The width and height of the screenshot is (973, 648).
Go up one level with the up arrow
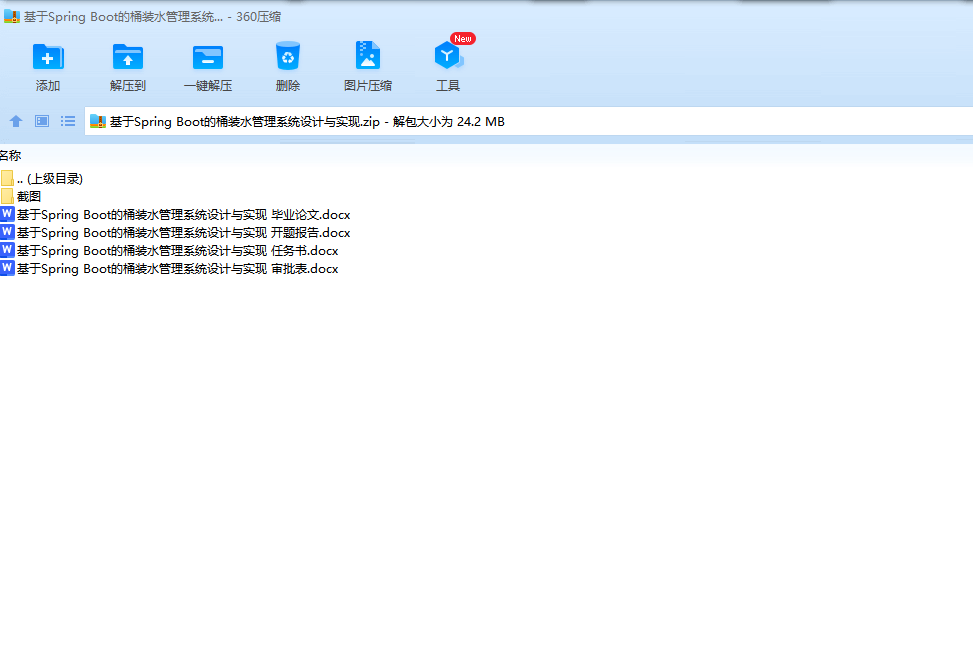tap(16, 121)
